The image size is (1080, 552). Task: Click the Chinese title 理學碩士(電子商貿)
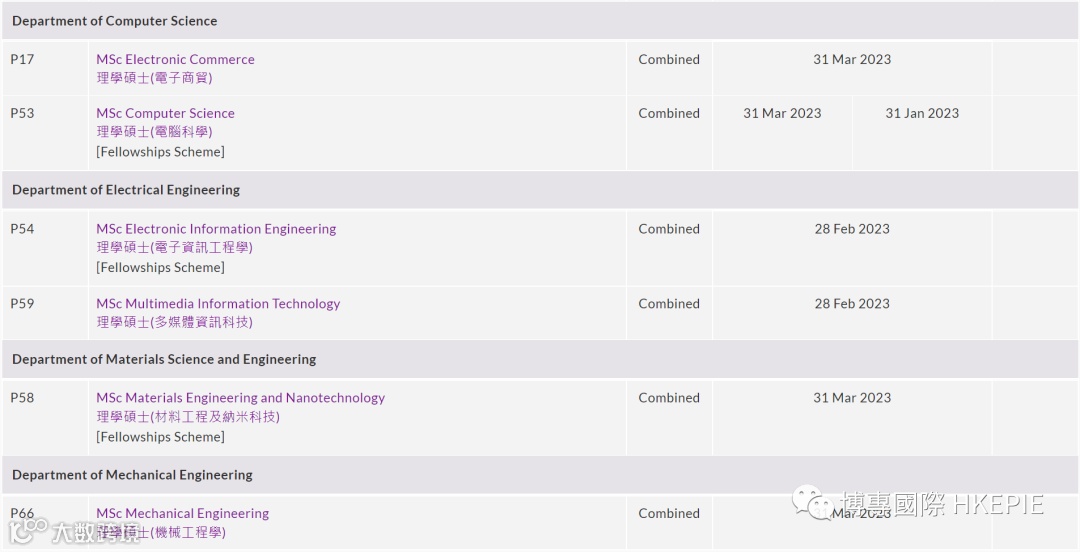coord(154,78)
